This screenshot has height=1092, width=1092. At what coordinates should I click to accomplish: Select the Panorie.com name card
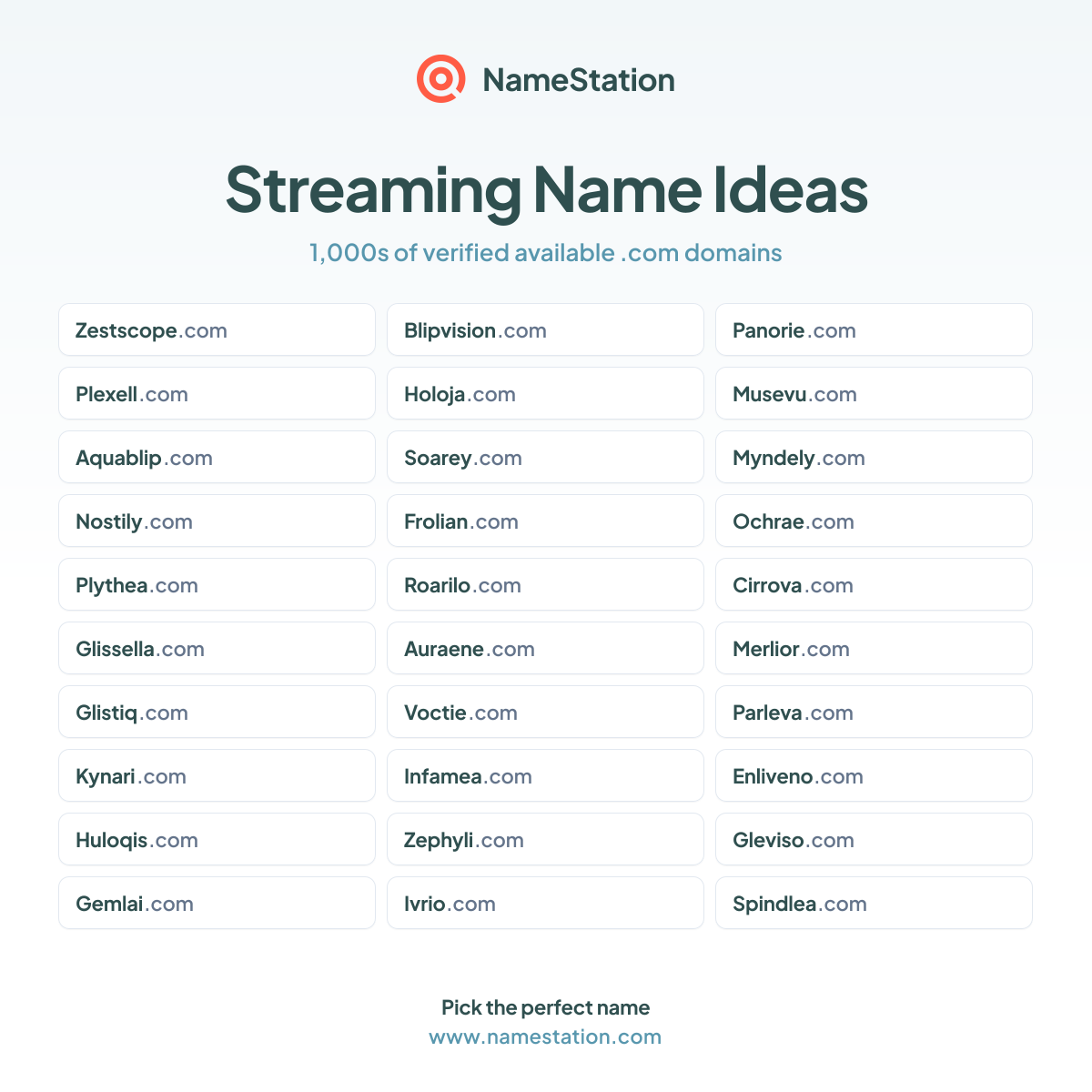[x=874, y=329]
